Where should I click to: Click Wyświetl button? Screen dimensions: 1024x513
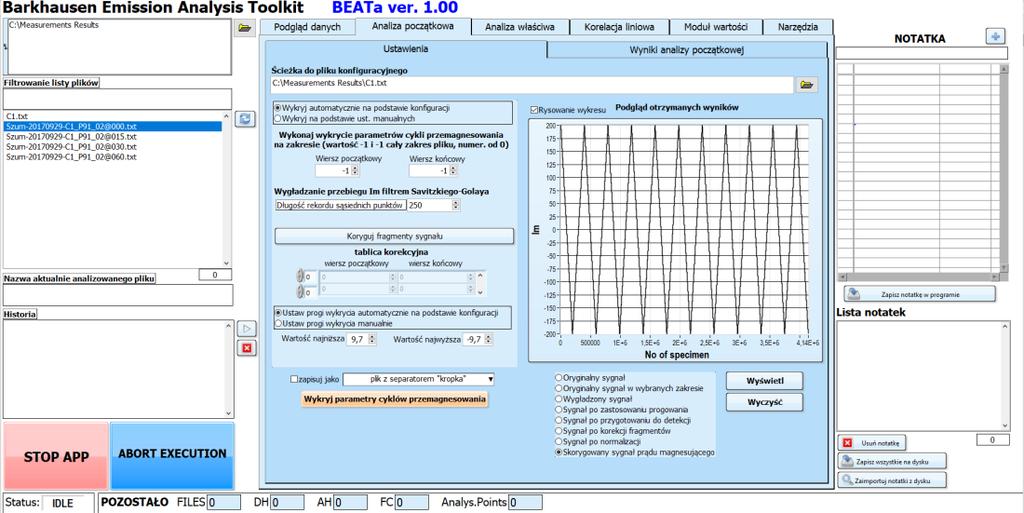click(764, 381)
